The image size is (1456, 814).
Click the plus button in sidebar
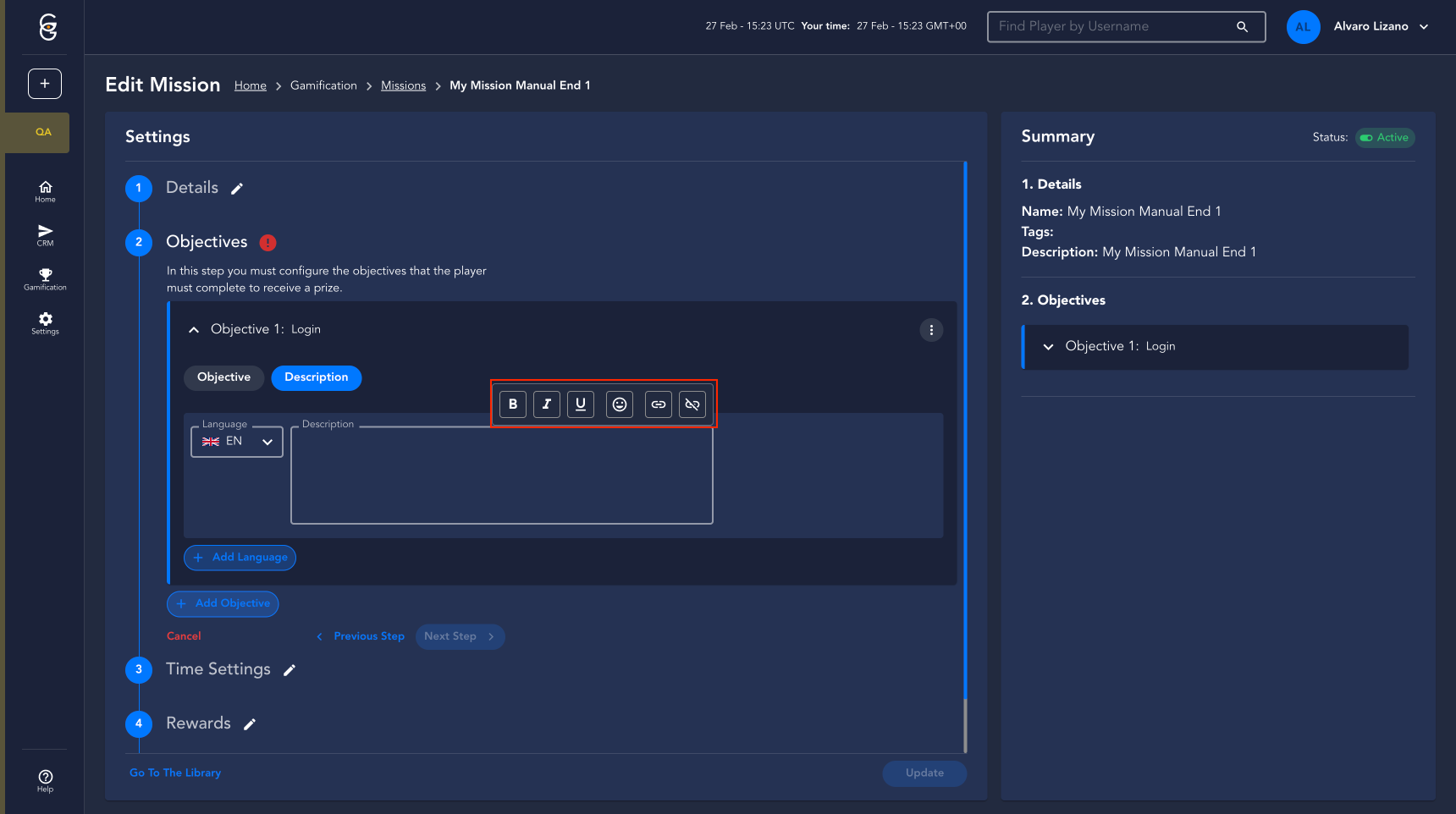coord(45,84)
